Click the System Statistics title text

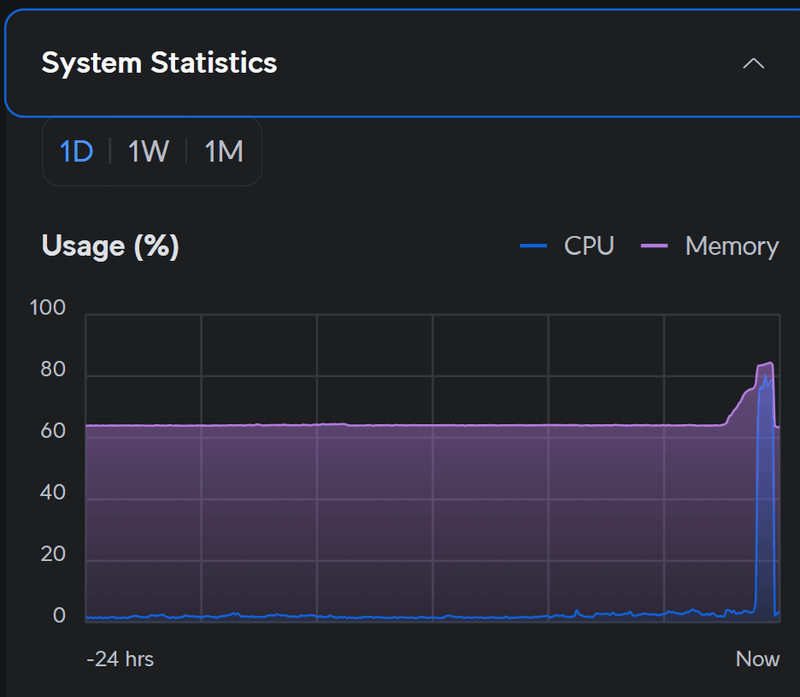[159, 63]
